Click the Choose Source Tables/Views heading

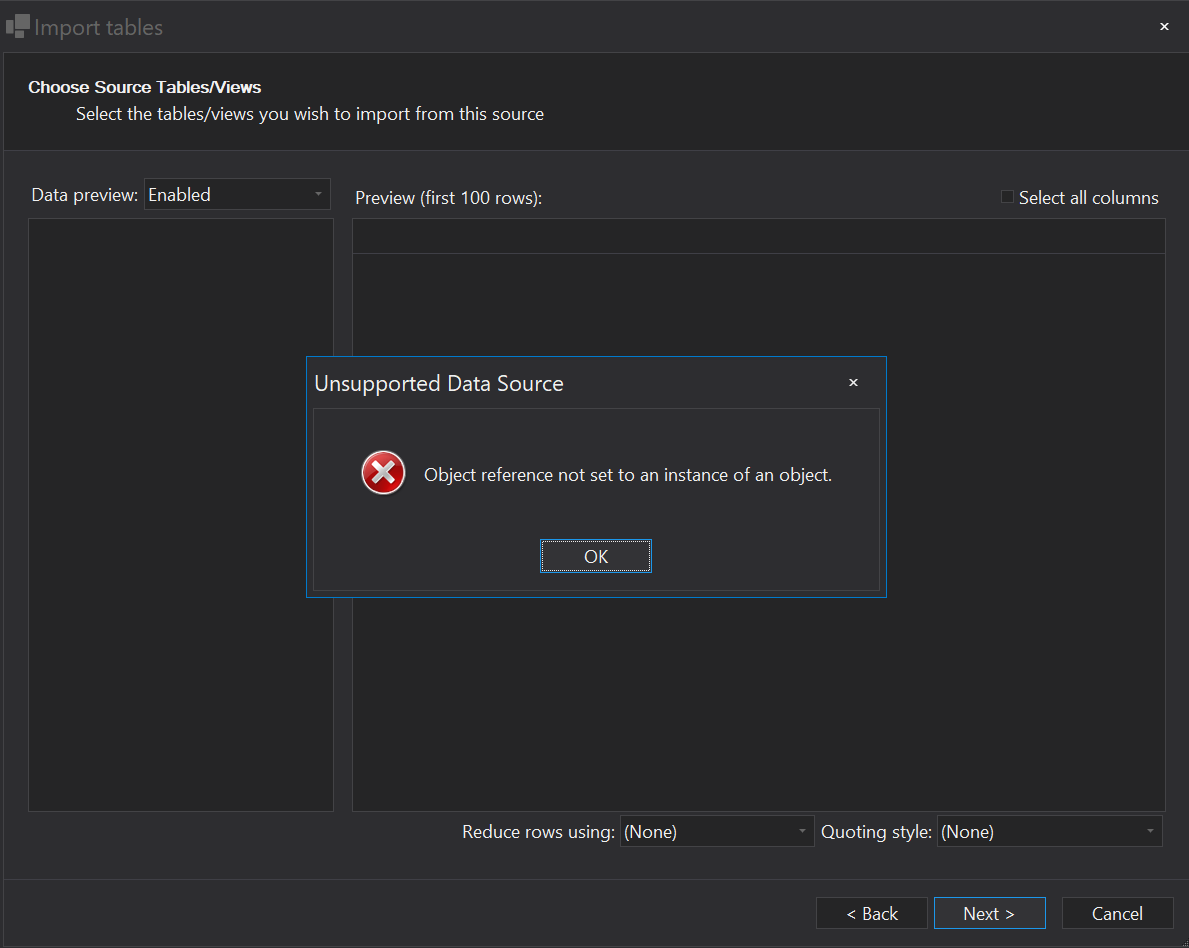(144, 87)
